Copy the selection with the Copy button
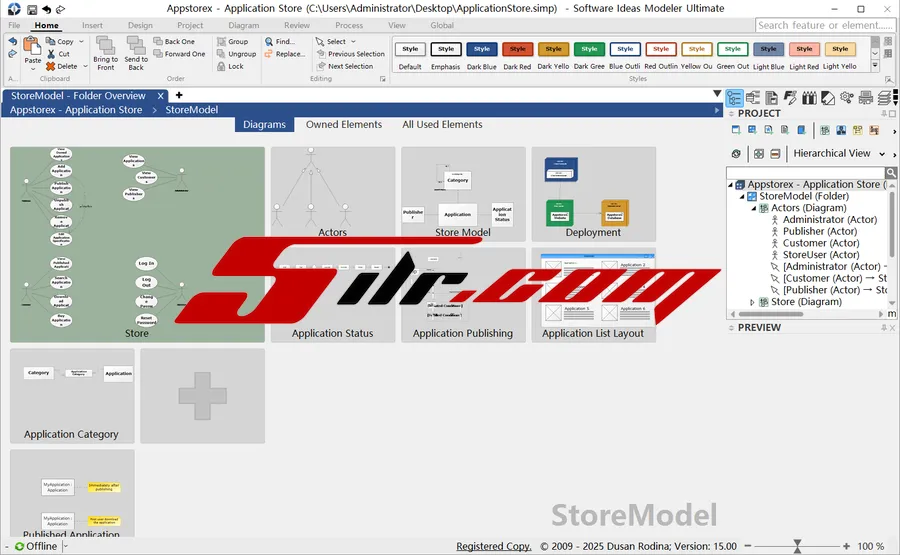This screenshot has width=900, height=555. click(x=60, y=41)
